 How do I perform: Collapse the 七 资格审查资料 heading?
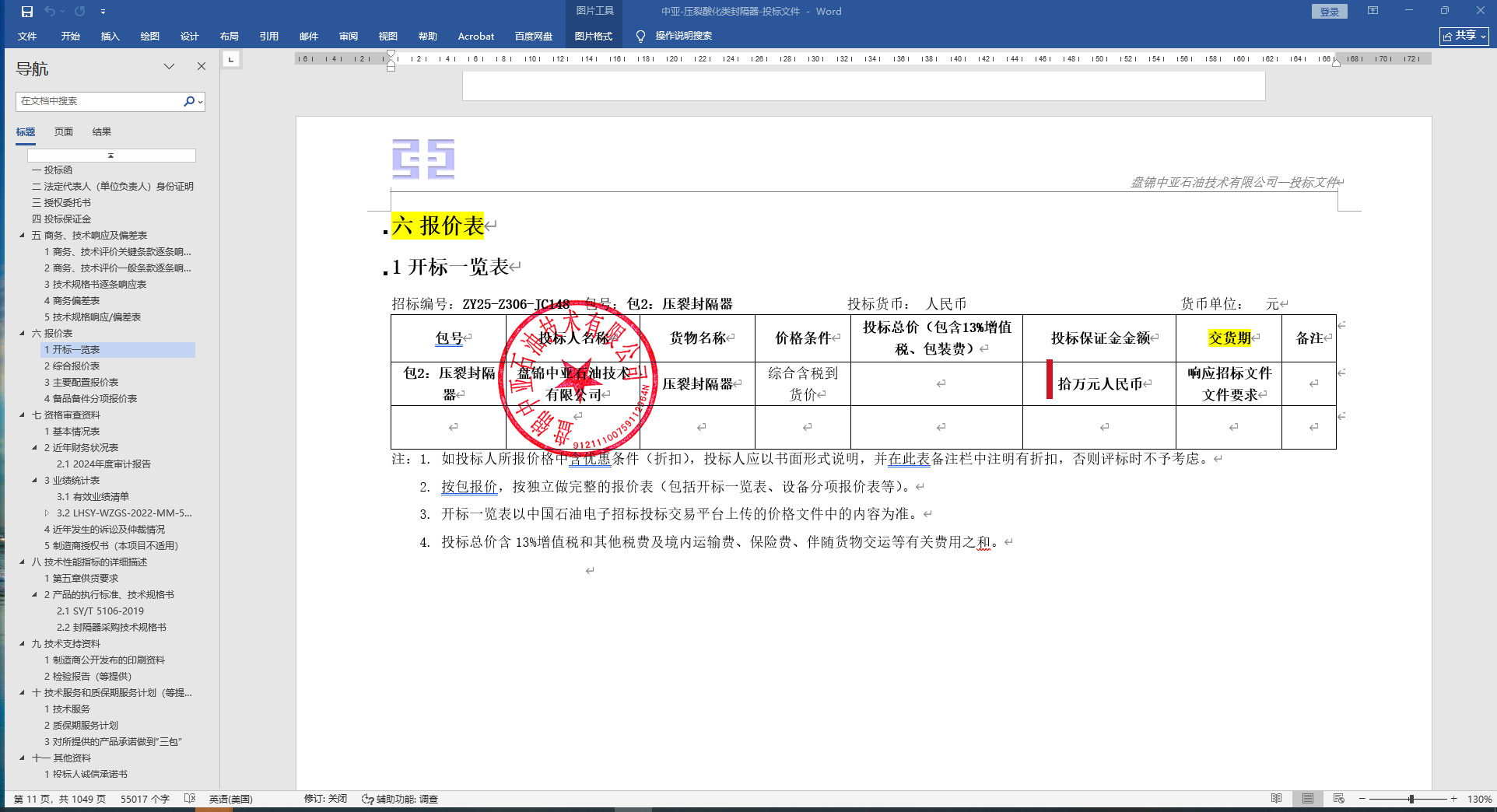tap(22, 415)
